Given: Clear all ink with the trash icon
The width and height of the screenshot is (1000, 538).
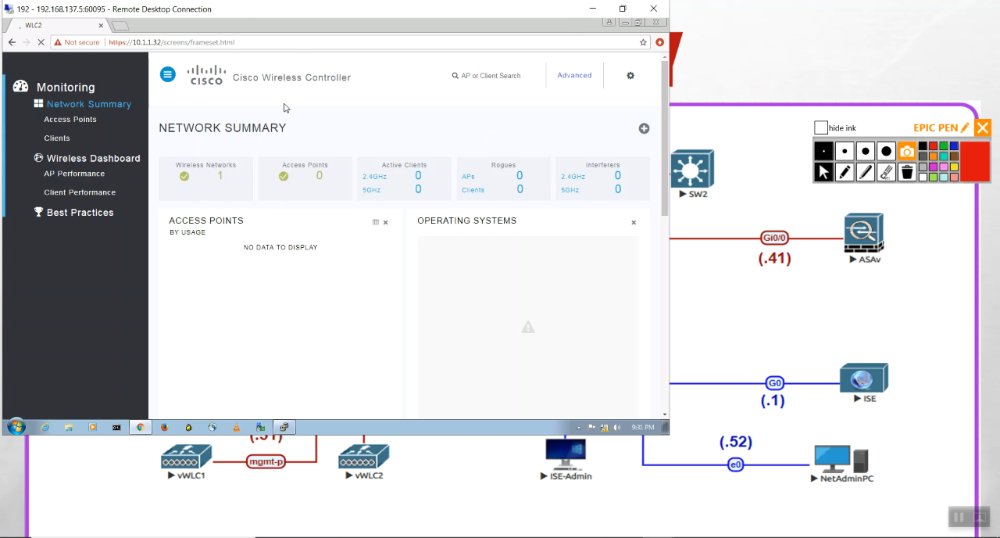Looking at the screenshot, I should coord(907,172).
